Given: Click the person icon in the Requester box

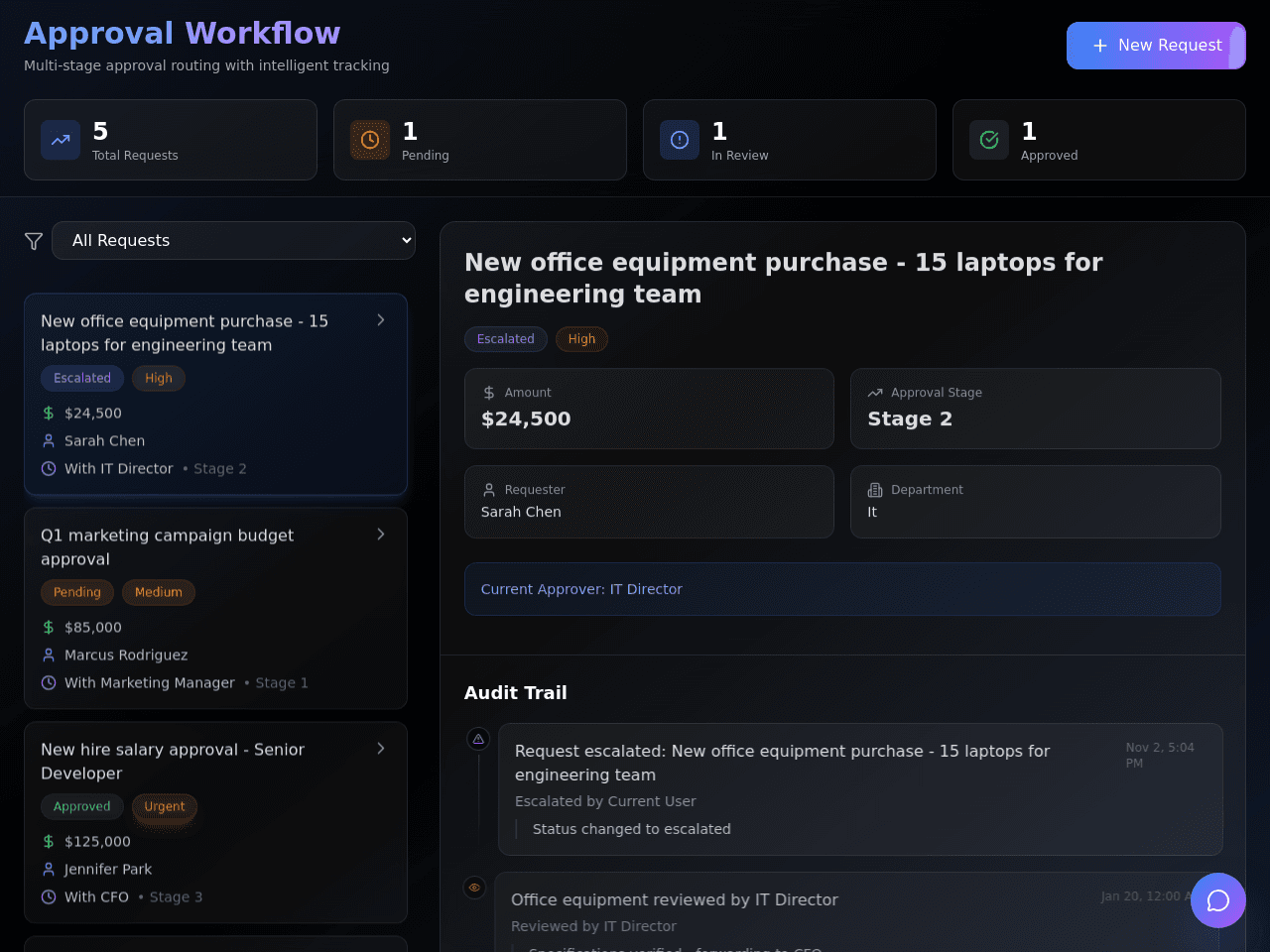Looking at the screenshot, I should pos(489,490).
